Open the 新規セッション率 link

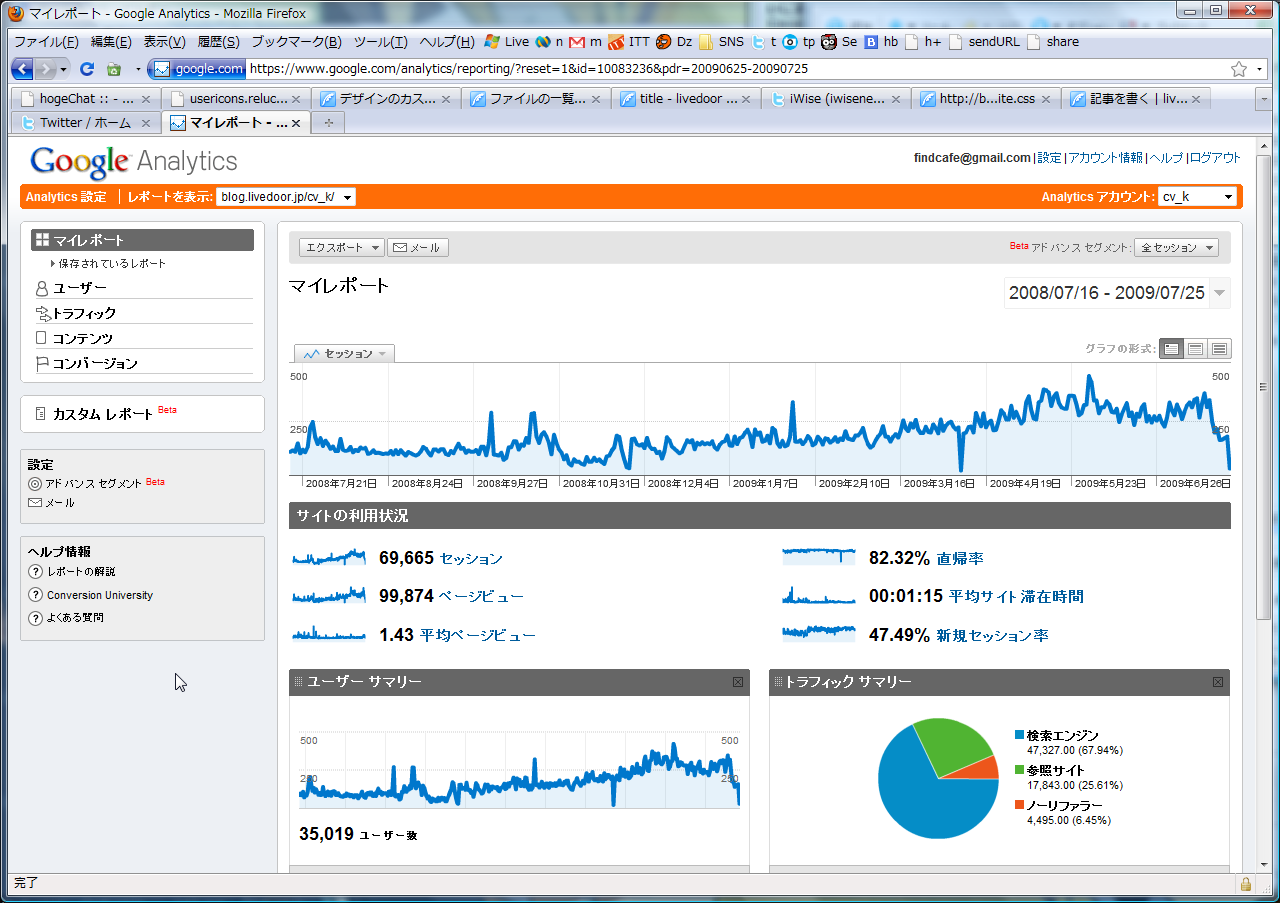click(x=992, y=635)
